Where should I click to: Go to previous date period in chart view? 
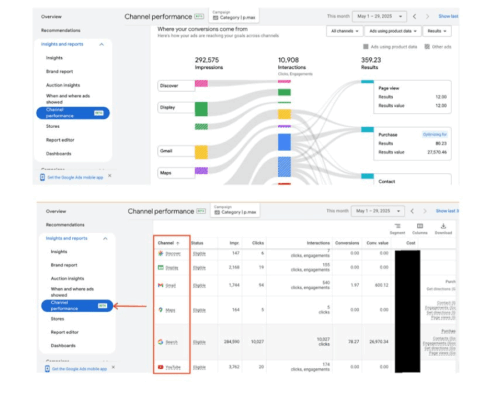414,16
